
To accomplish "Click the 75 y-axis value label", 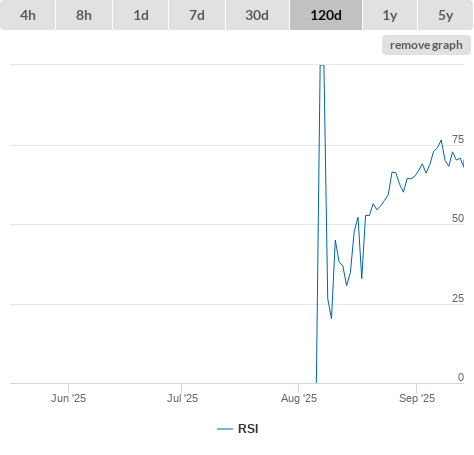I will pos(458,139).
